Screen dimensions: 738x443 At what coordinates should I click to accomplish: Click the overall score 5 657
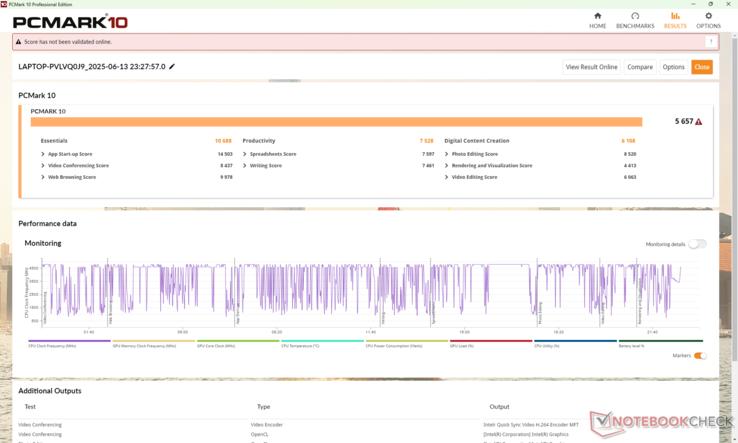coord(684,121)
